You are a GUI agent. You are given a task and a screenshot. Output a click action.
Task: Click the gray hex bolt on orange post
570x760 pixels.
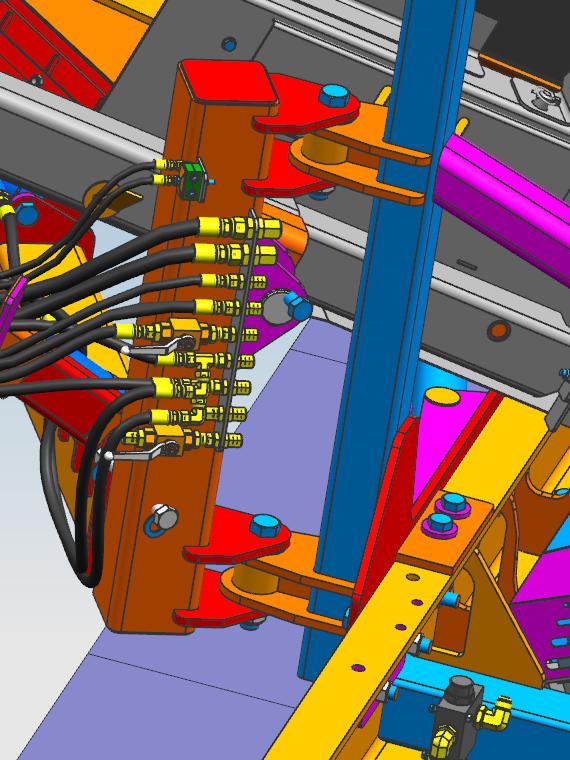(x=164, y=517)
